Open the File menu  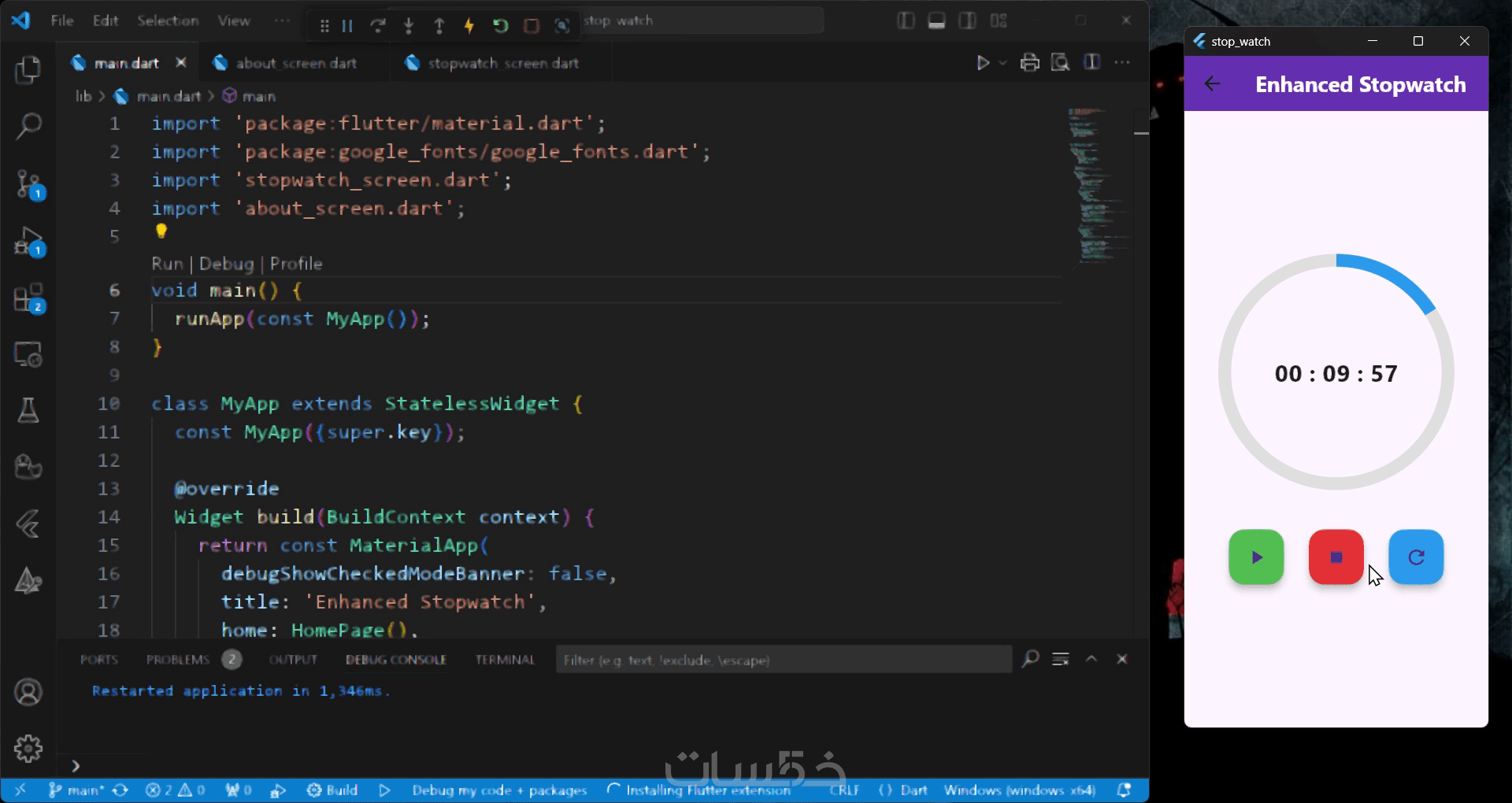(62, 20)
